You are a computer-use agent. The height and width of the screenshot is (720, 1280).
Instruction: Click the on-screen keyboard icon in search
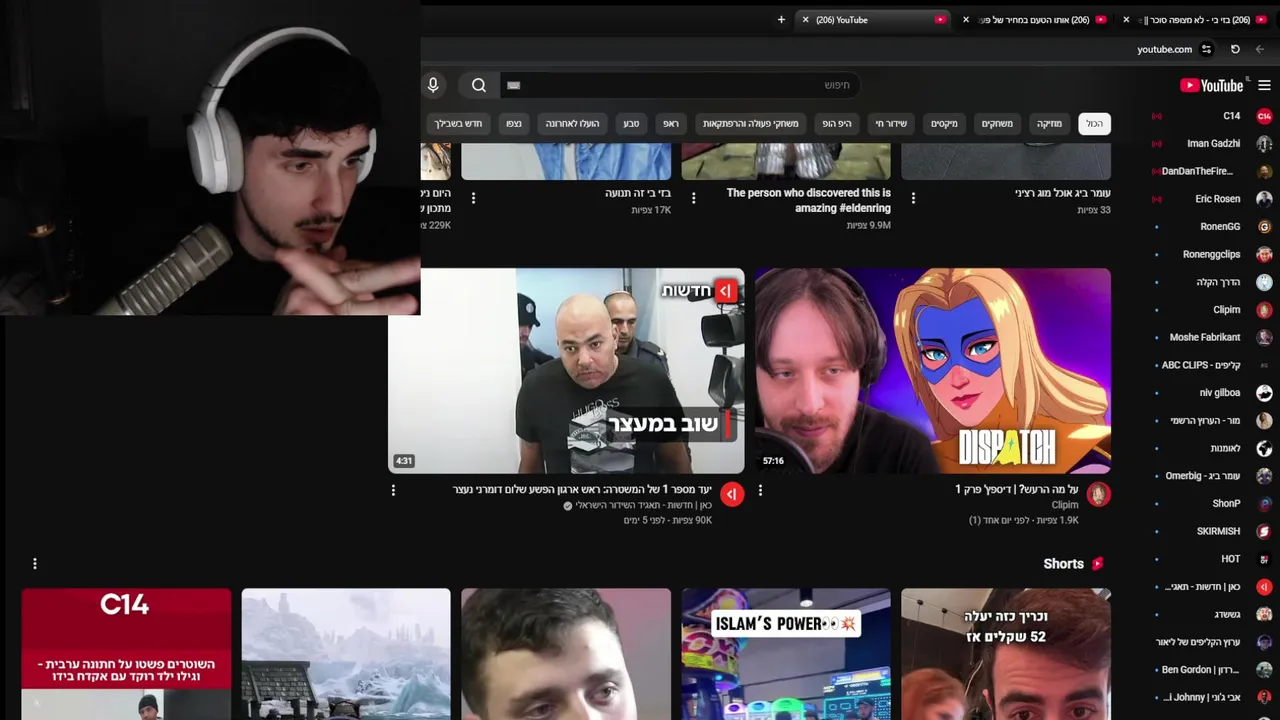[514, 85]
